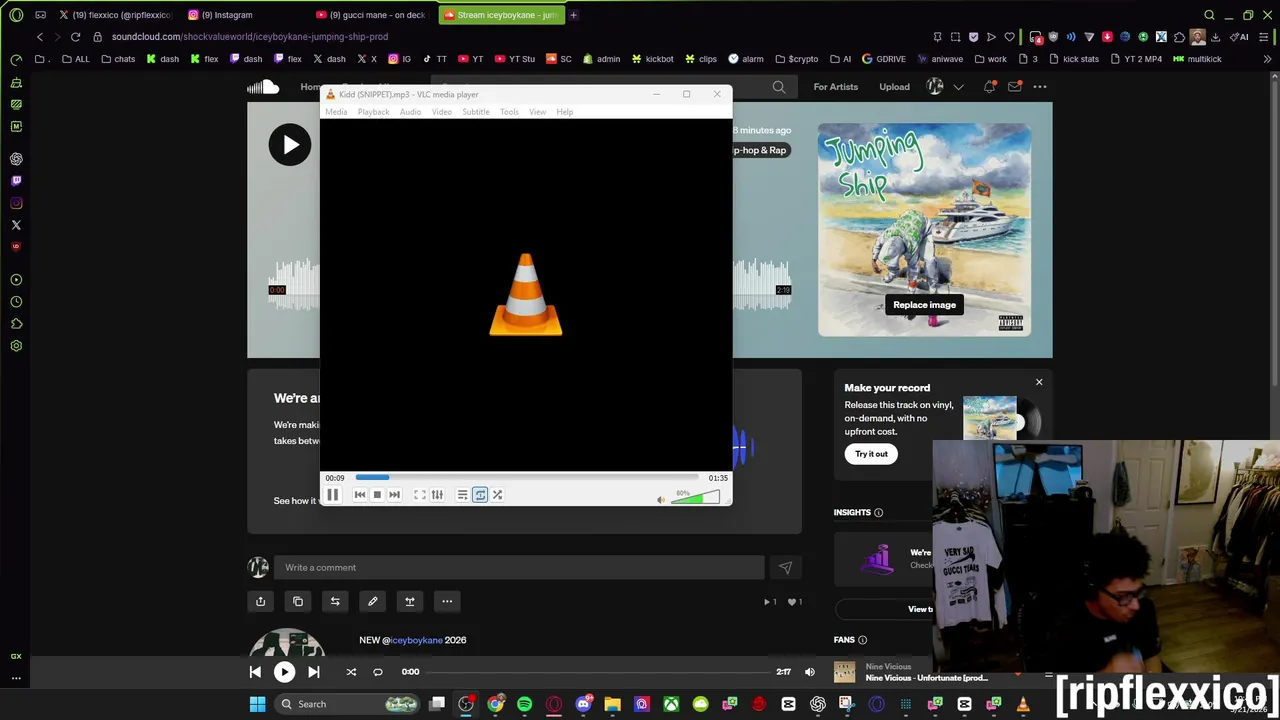The height and width of the screenshot is (720, 1280).
Task: Click Fans info icon
Action: (x=862, y=640)
